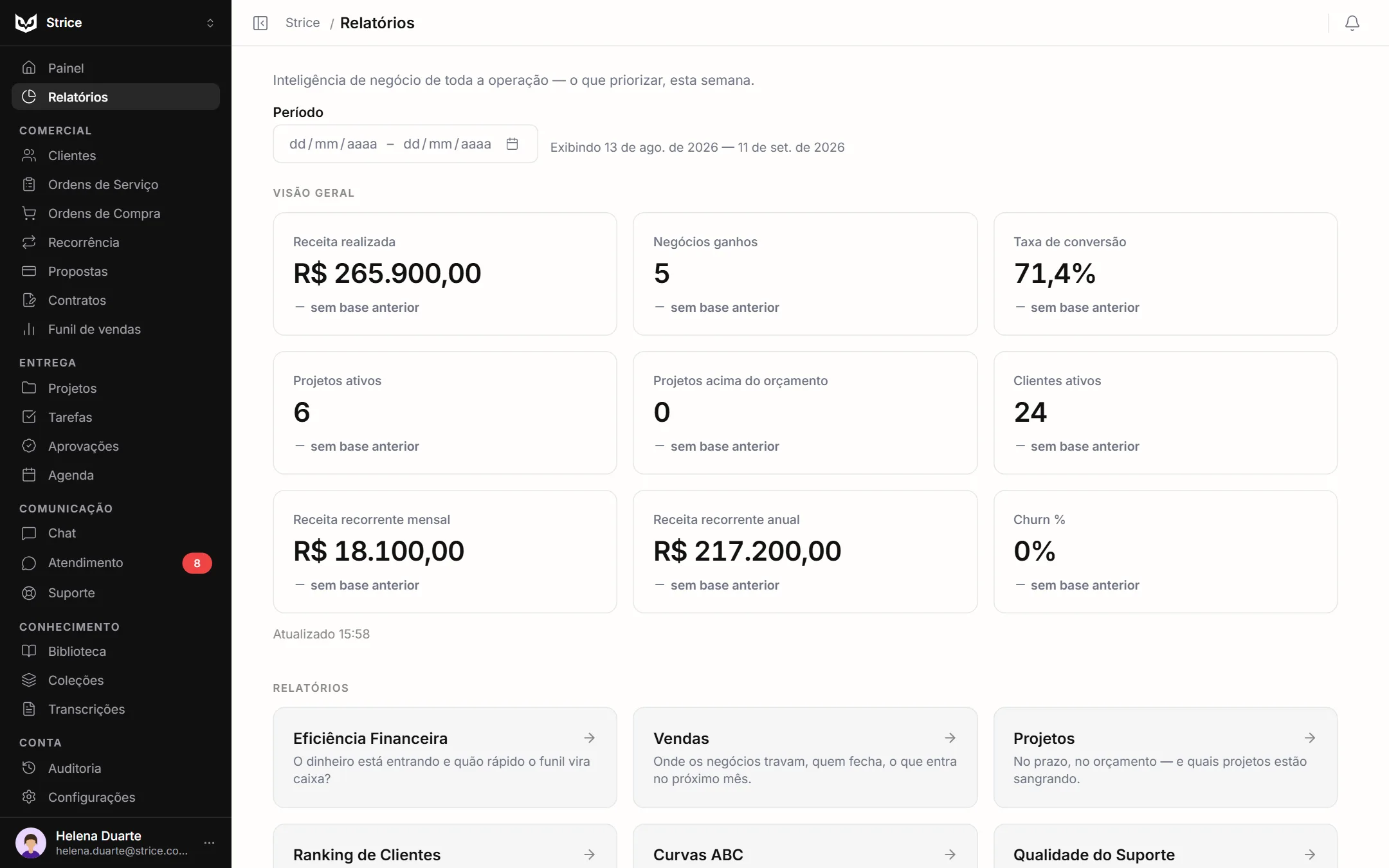The width and height of the screenshot is (1389, 868).
Task: Open Projetos in the Entrega section
Action: tap(116, 388)
